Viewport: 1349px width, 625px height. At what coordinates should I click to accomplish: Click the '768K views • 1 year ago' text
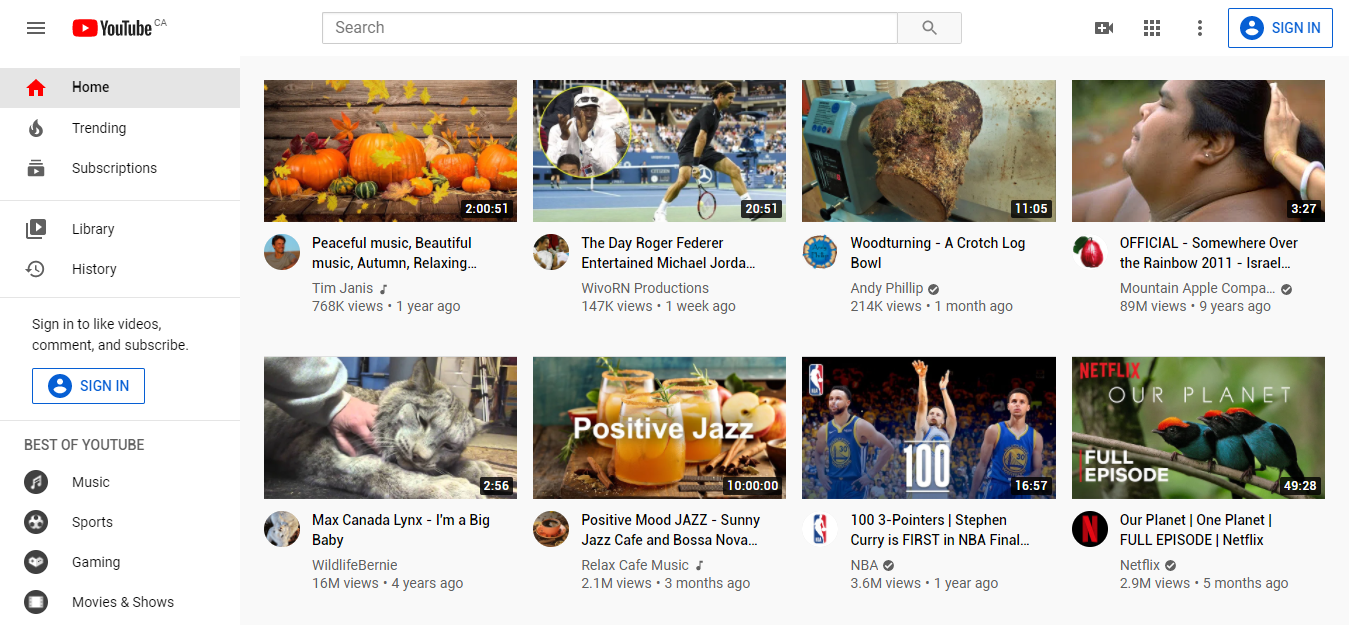coord(386,306)
